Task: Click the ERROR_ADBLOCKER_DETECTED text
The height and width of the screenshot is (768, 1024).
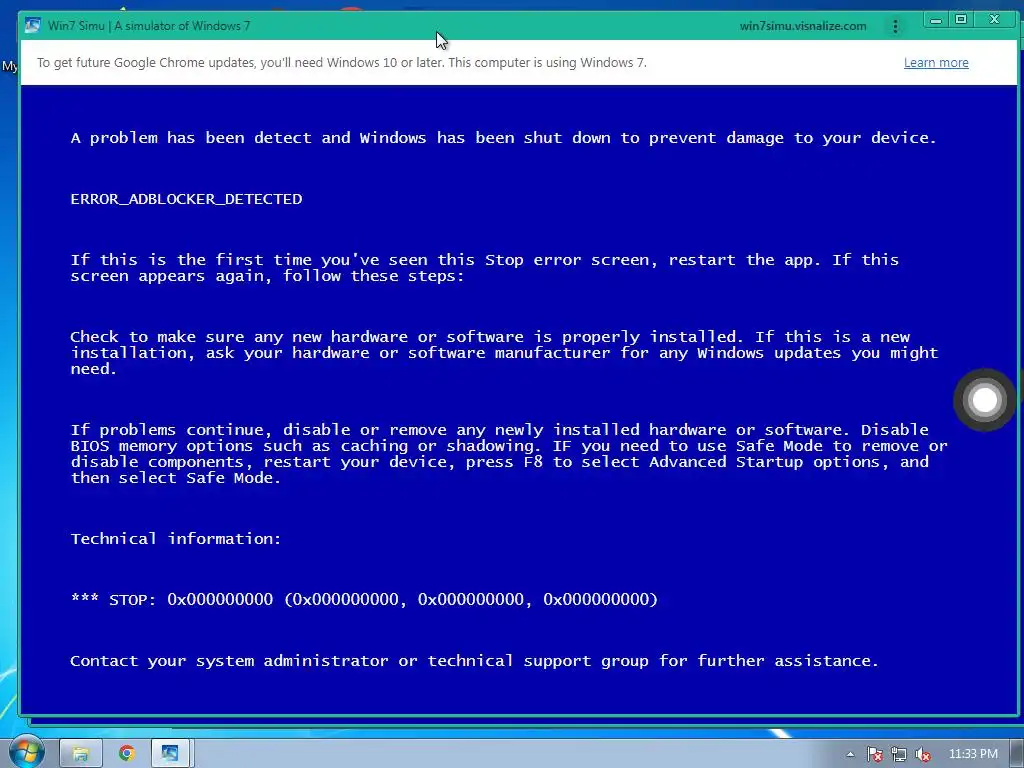Action: point(186,199)
